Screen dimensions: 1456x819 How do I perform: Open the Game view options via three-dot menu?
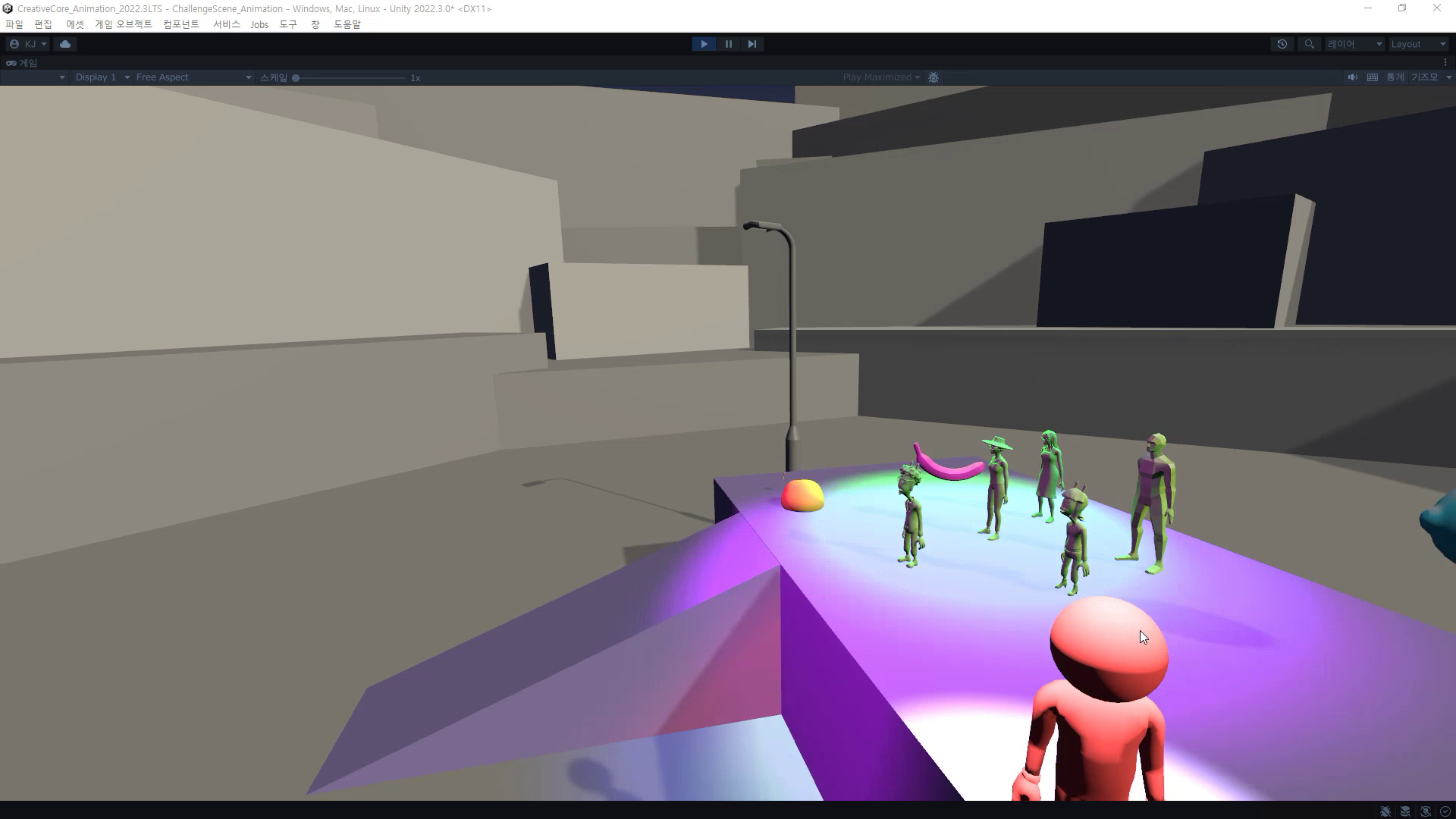(x=1447, y=62)
